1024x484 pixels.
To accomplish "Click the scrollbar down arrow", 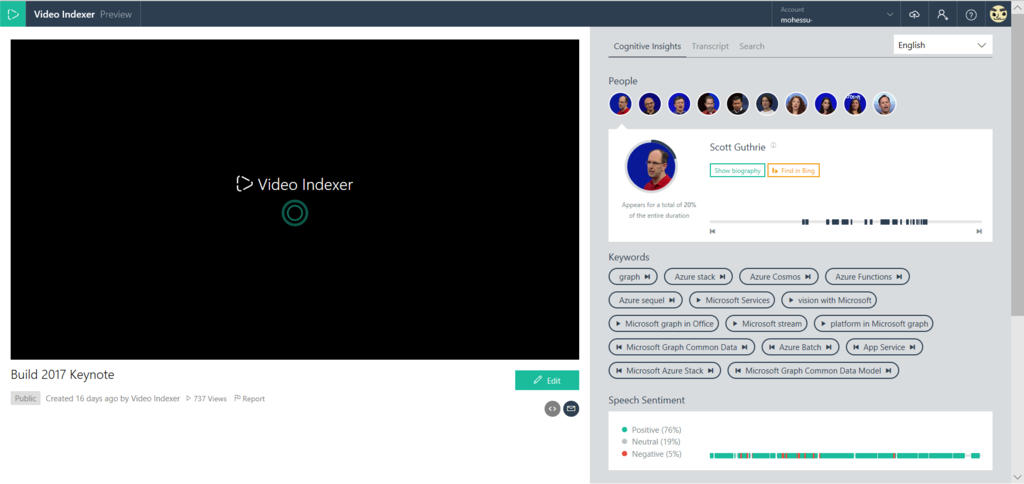I will pyautogui.click(x=1018, y=478).
